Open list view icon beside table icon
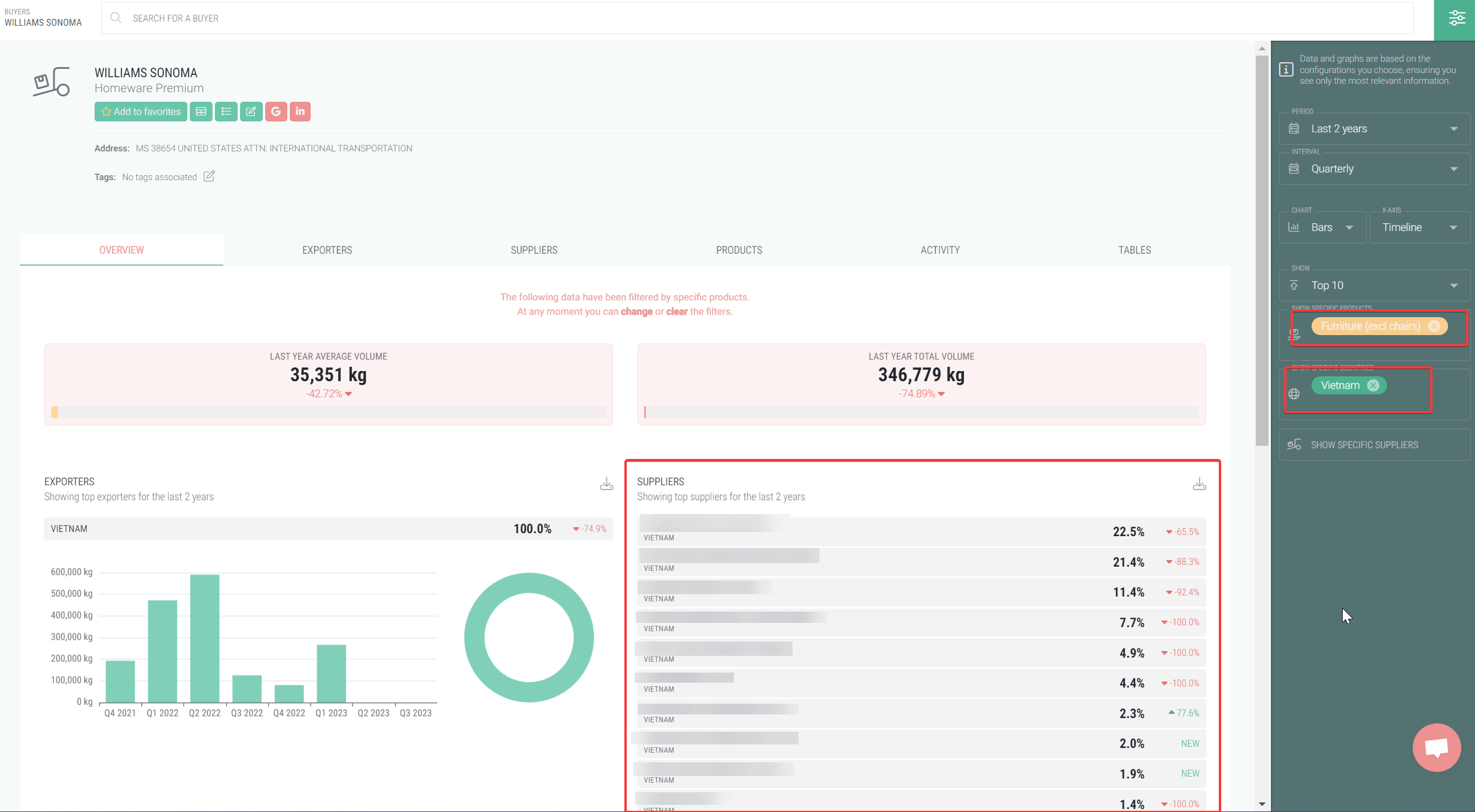This screenshot has width=1475, height=812. coord(226,111)
